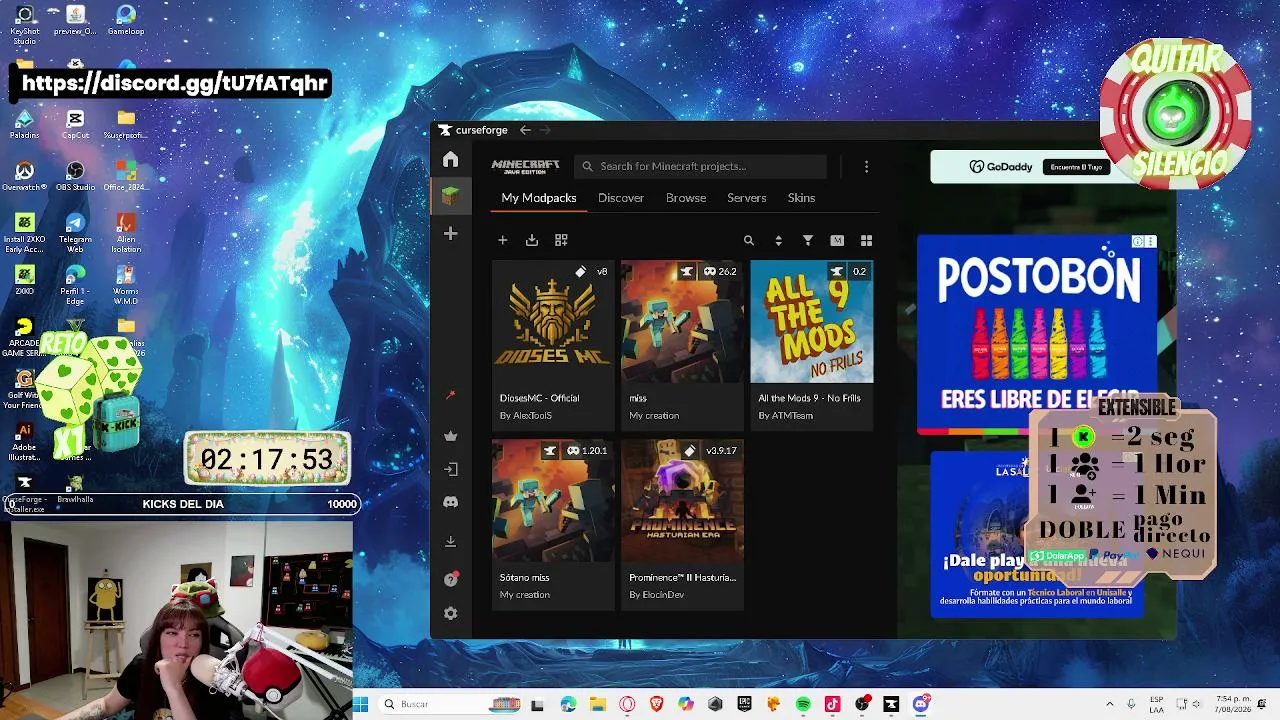Viewport: 1280px width, 720px height.
Task: Open Discord from the taskbar
Action: click(920, 704)
